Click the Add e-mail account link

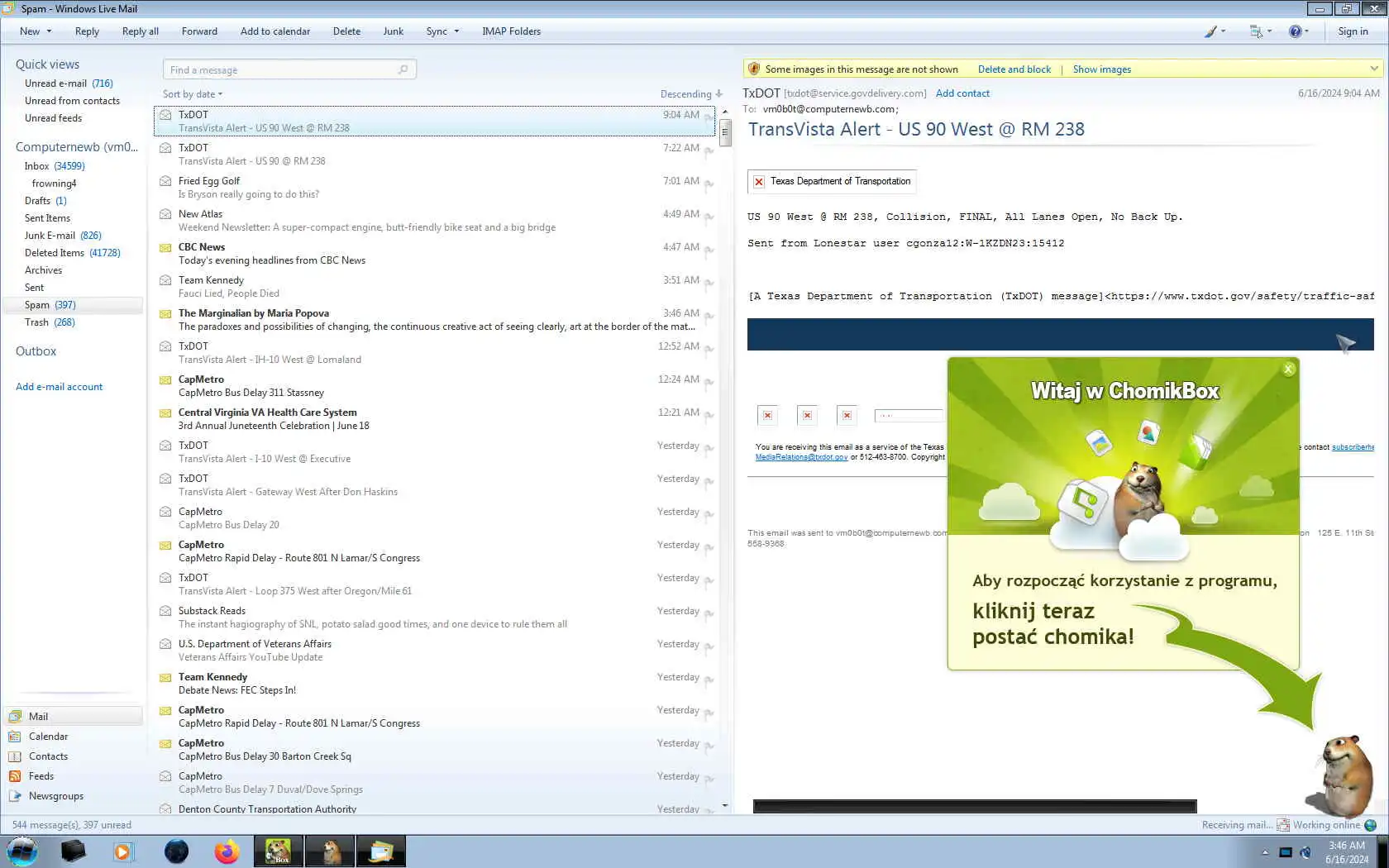coord(60,387)
